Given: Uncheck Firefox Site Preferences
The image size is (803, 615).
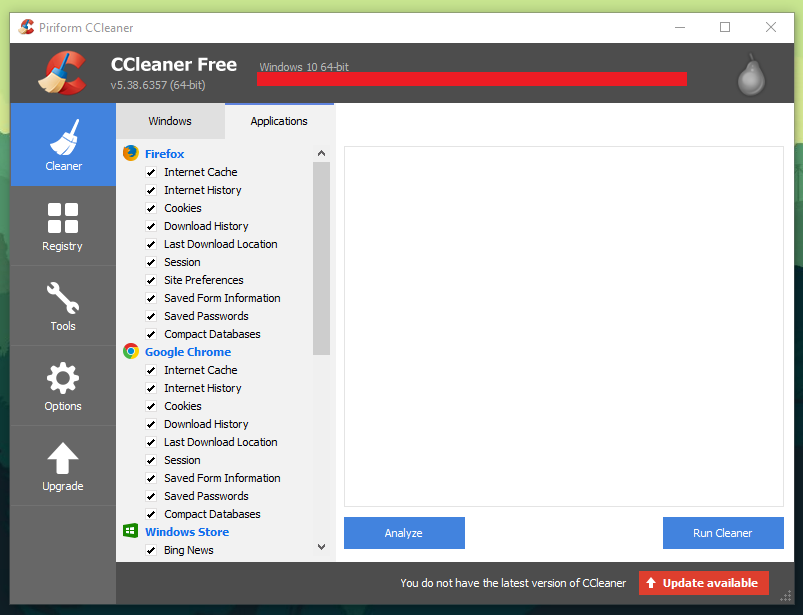Looking at the screenshot, I should (x=151, y=280).
